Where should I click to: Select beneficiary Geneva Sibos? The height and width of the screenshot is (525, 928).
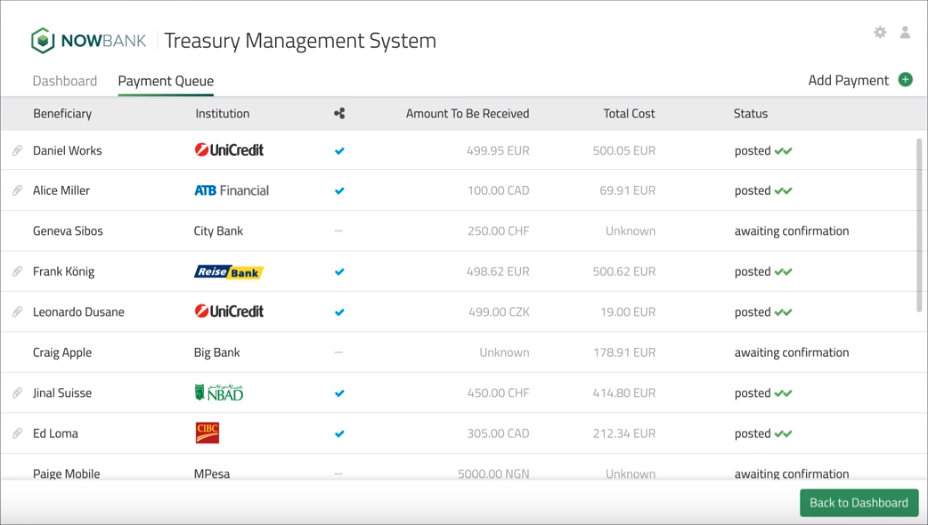pyautogui.click(x=67, y=231)
